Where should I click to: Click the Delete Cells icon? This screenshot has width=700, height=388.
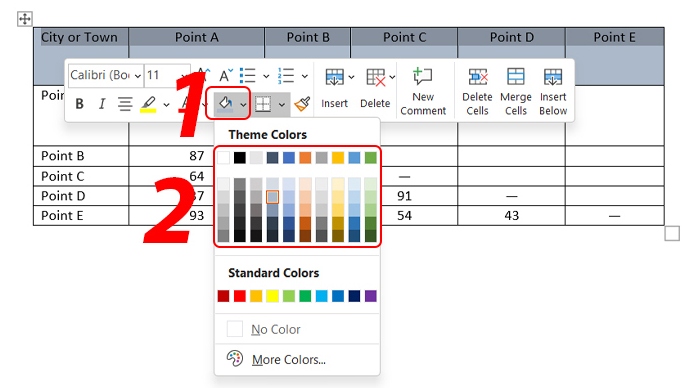click(x=477, y=77)
